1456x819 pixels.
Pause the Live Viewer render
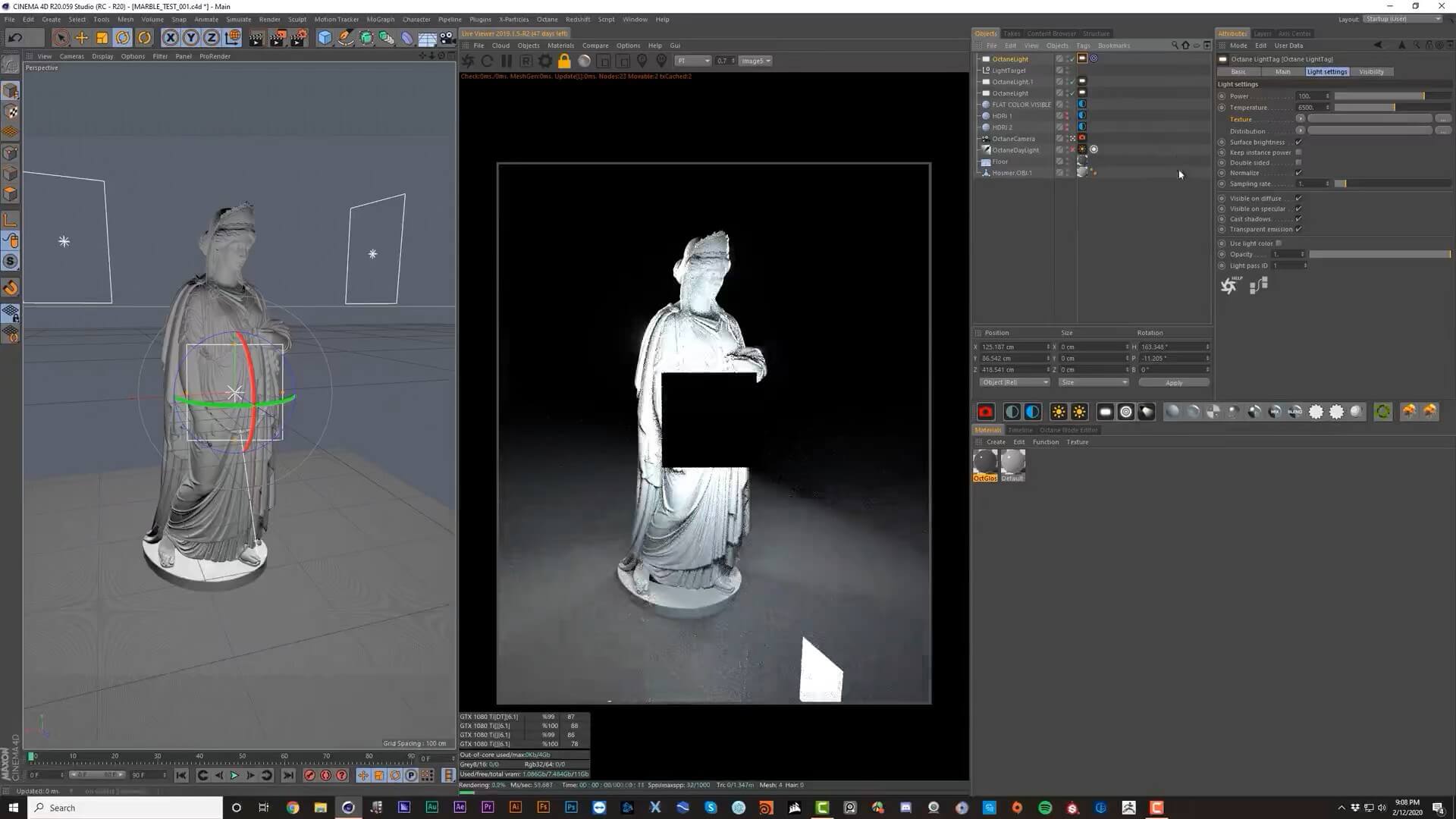[507, 61]
